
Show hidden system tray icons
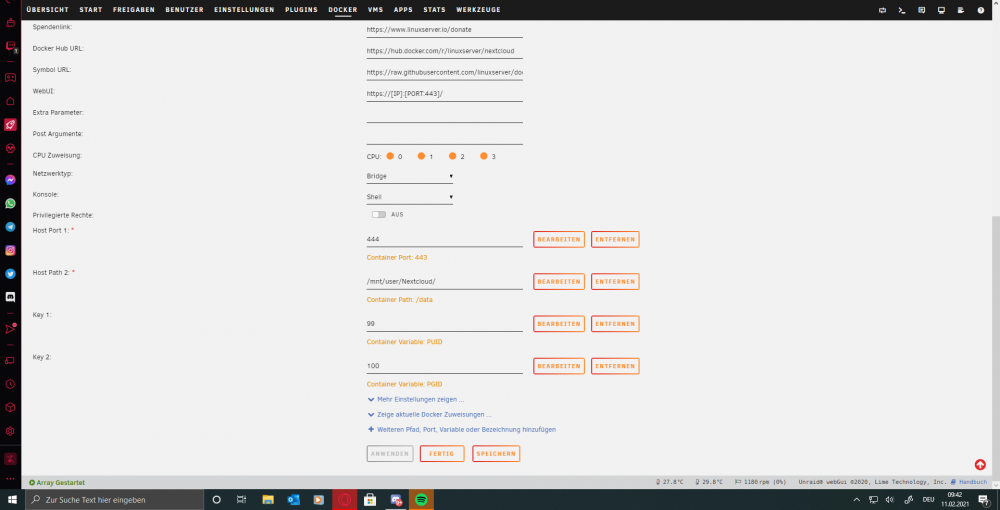(857, 500)
